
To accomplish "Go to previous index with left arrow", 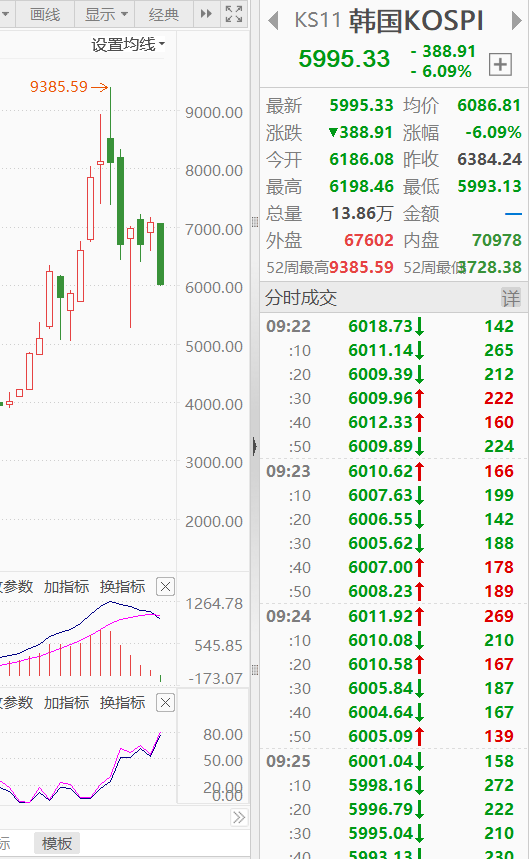I will [273, 21].
